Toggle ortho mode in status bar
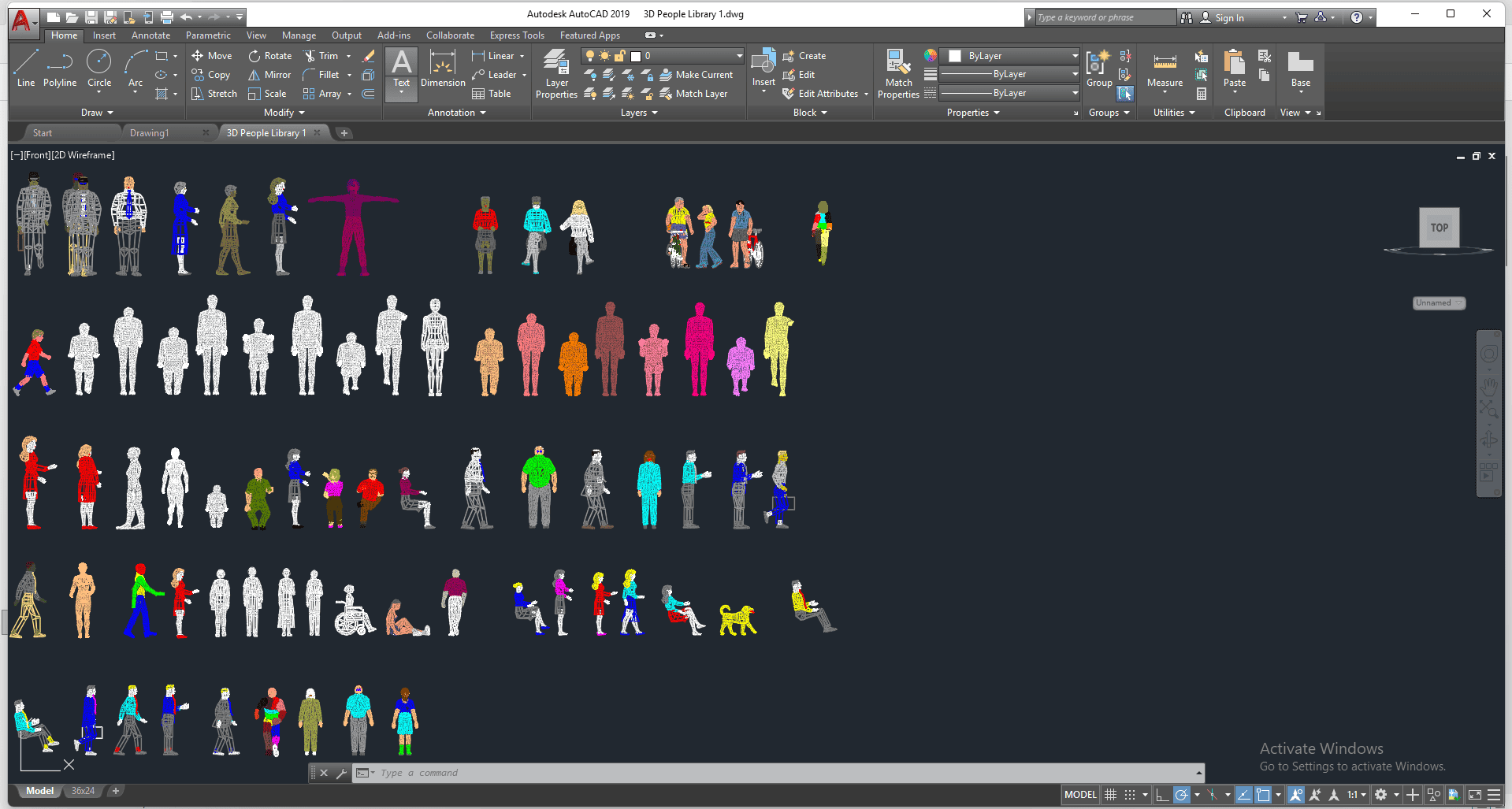The width and height of the screenshot is (1512, 809). pyautogui.click(x=1162, y=795)
